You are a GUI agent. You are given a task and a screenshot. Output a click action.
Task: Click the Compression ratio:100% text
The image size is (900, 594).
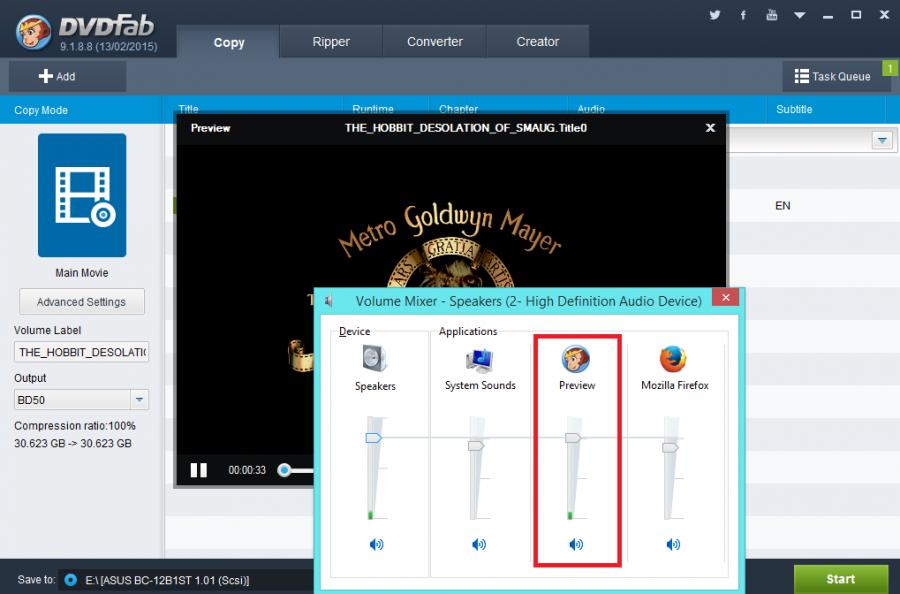[x=75, y=426]
